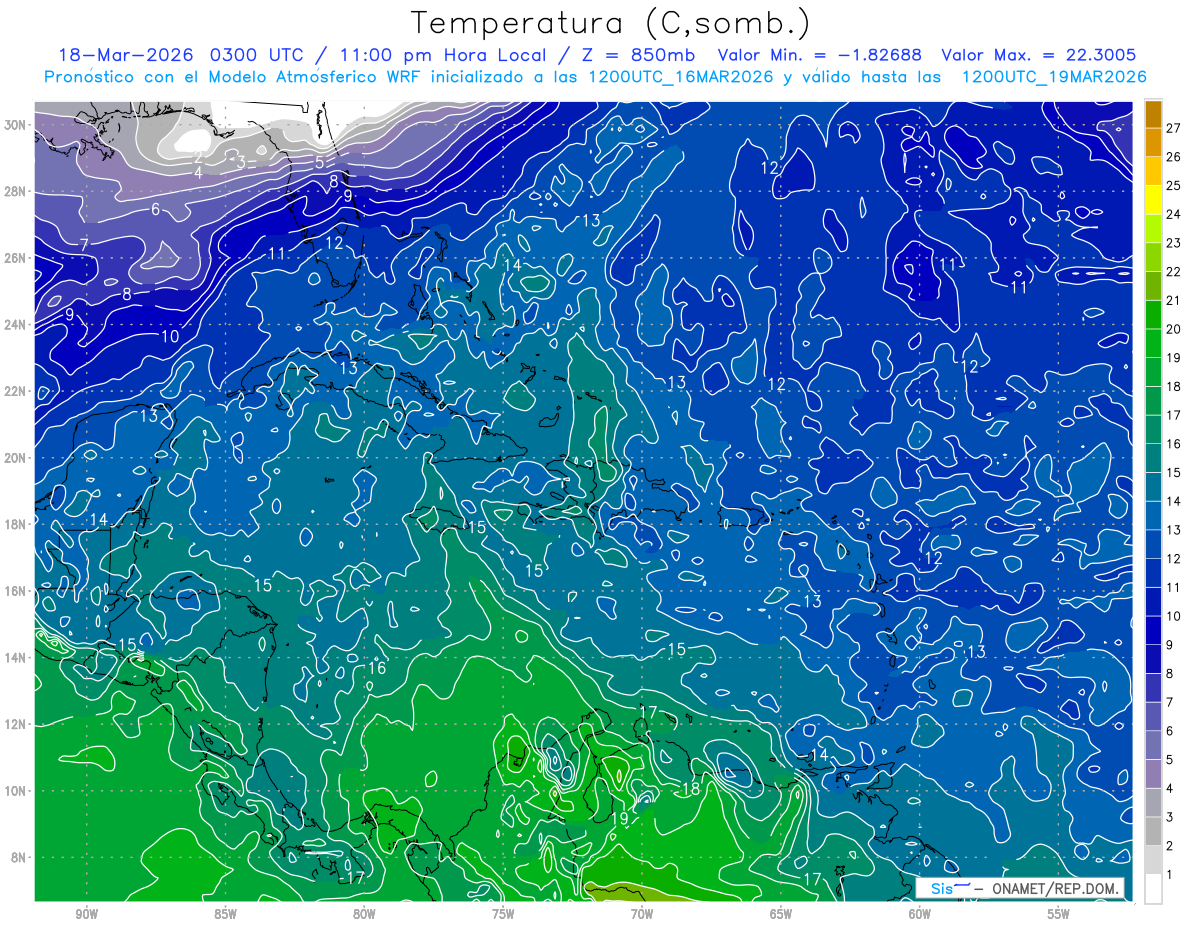Click the 28N latitude axis label
Viewport: 1200px width, 927px height.
pyautogui.click(x=15, y=191)
